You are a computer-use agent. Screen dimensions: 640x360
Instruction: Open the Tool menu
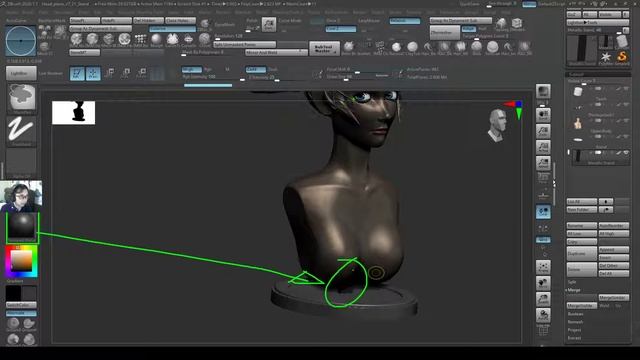coord(430,12)
